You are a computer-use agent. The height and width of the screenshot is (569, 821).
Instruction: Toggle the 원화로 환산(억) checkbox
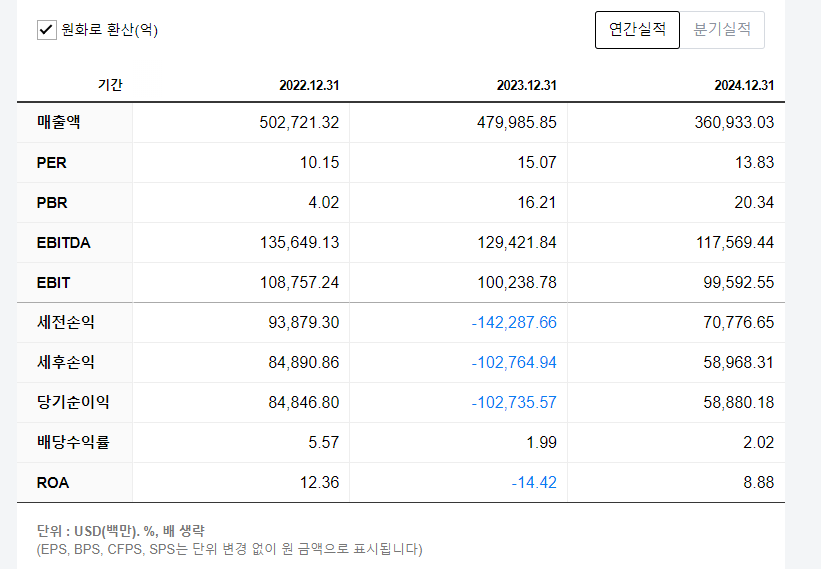tap(47, 30)
